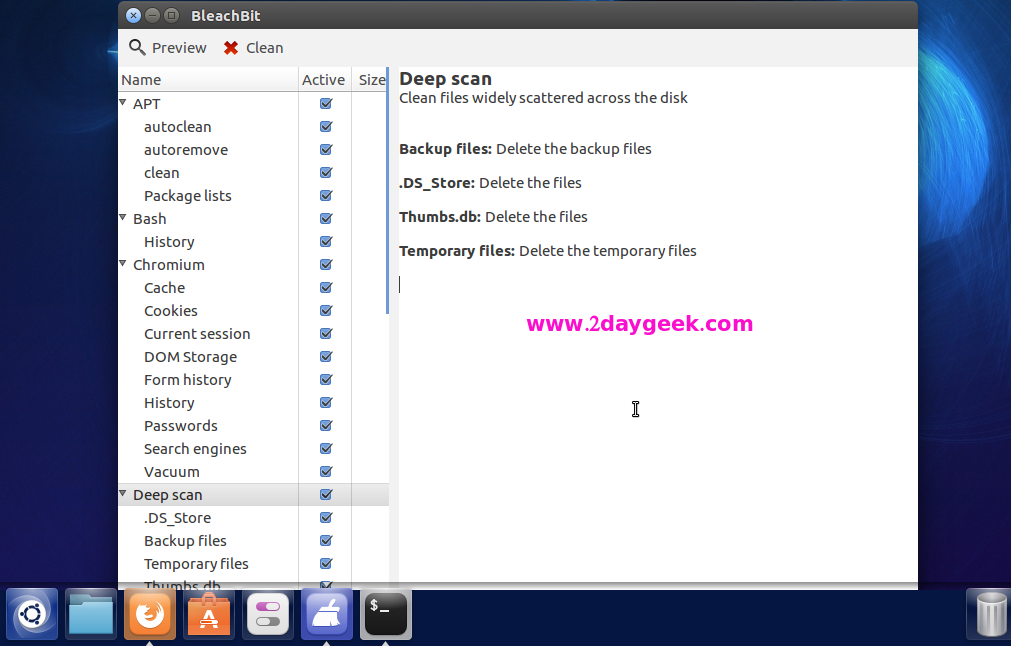This screenshot has height=646, width=1011.
Task: Select the Backup files tree item
Action: 185,542
